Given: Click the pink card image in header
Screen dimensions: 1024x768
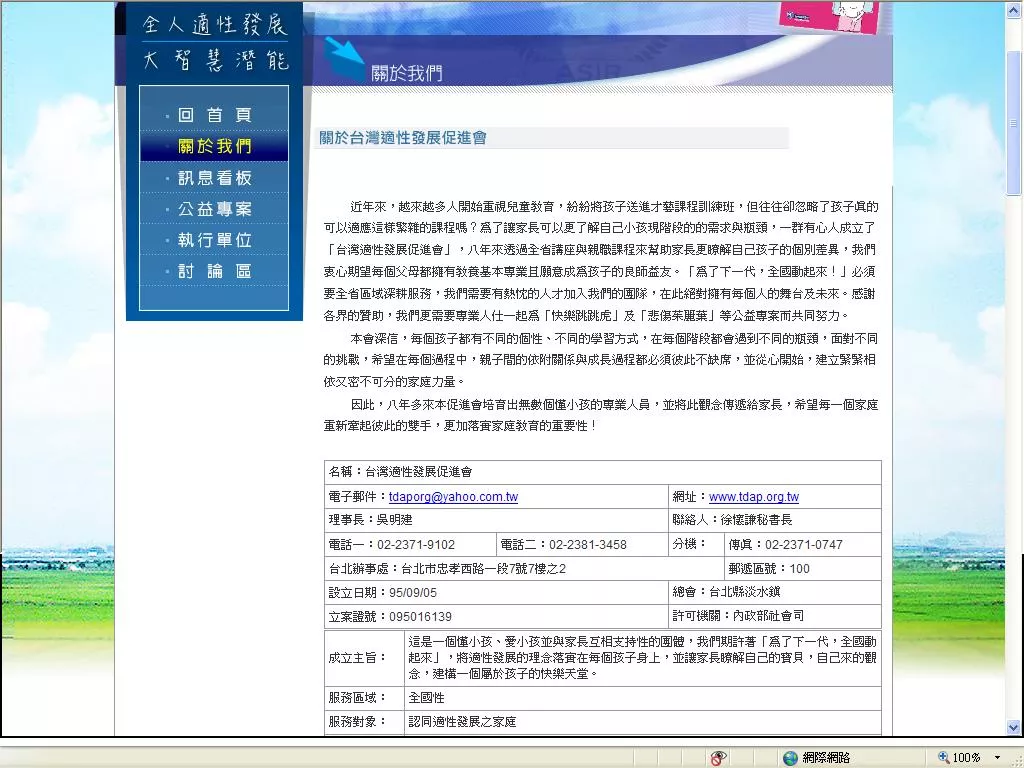Looking at the screenshot, I should tap(828, 16).
